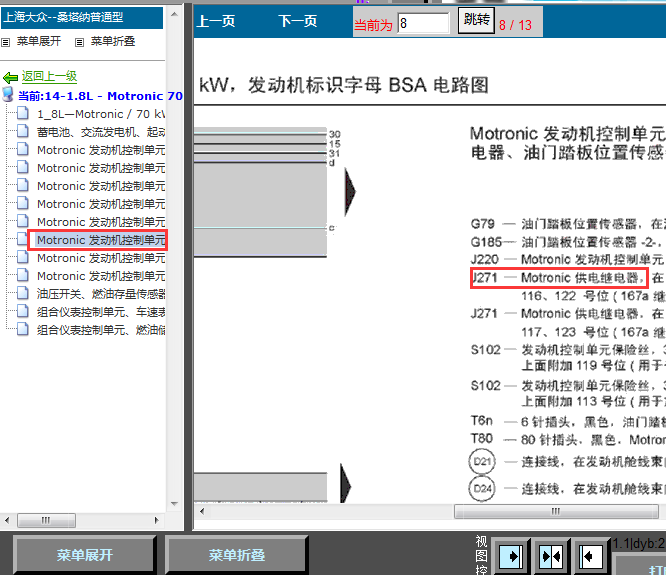
Task: Click computer icon beside 当前:14-1.8L
Action: coord(8,94)
